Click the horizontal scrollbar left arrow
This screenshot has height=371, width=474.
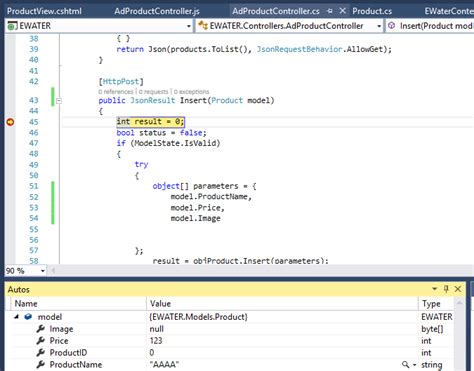coord(53,271)
